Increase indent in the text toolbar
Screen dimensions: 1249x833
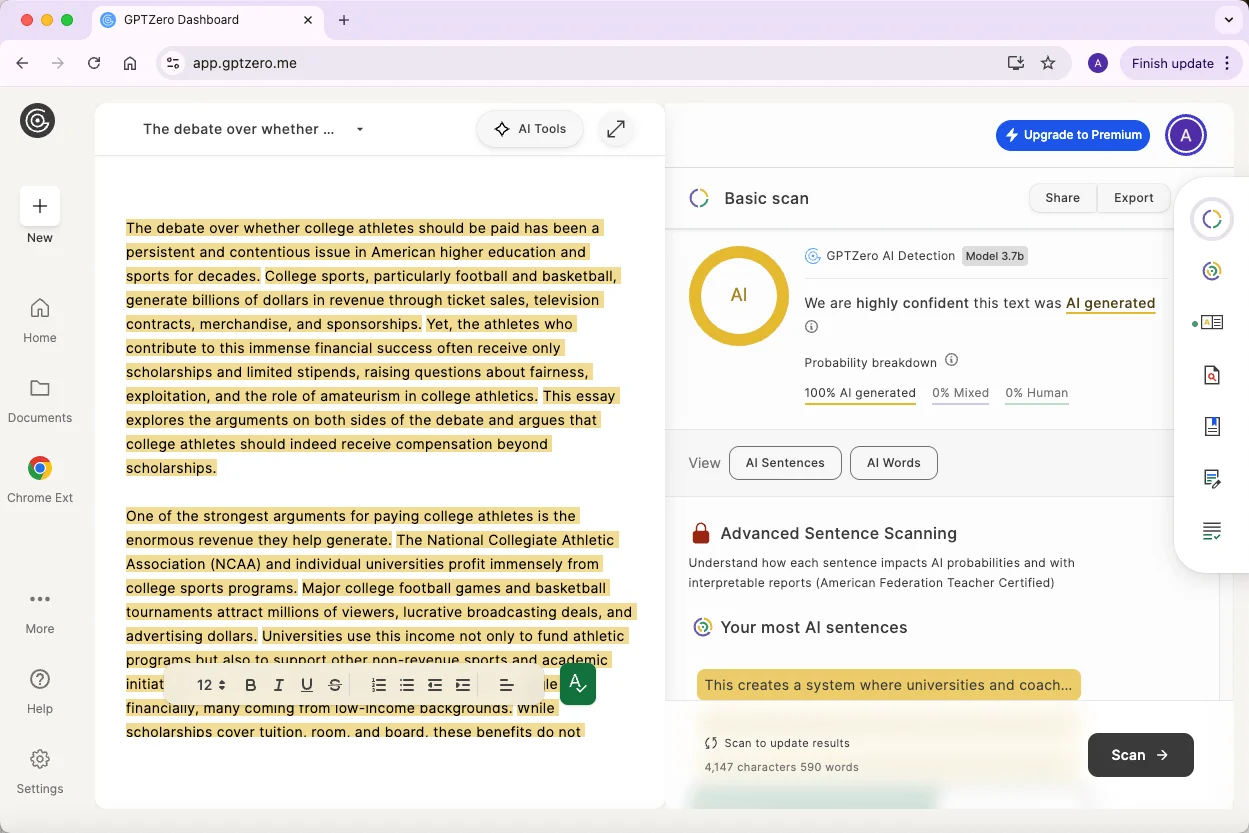(463, 685)
